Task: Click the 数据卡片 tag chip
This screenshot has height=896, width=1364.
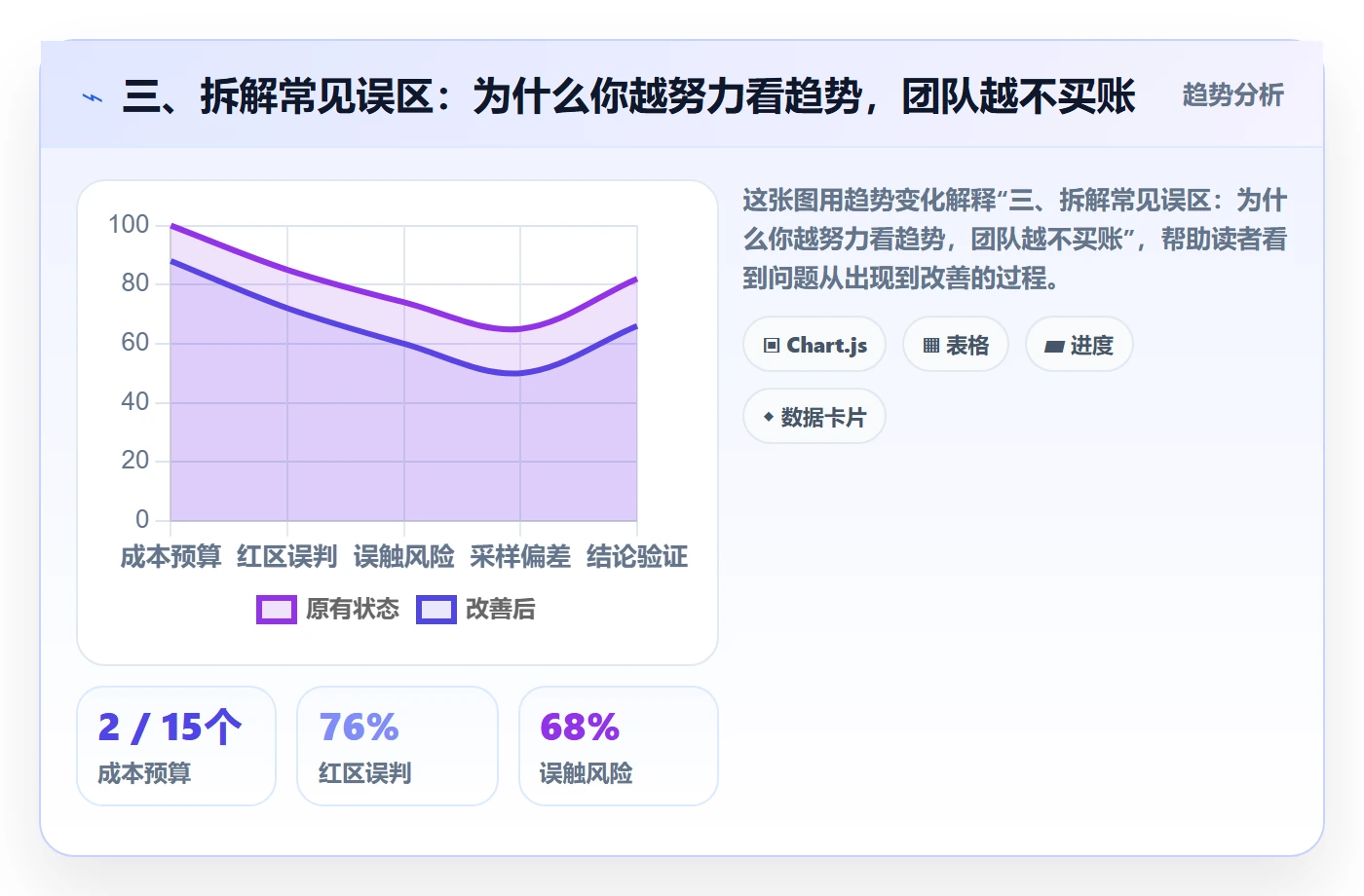Action: click(x=815, y=417)
